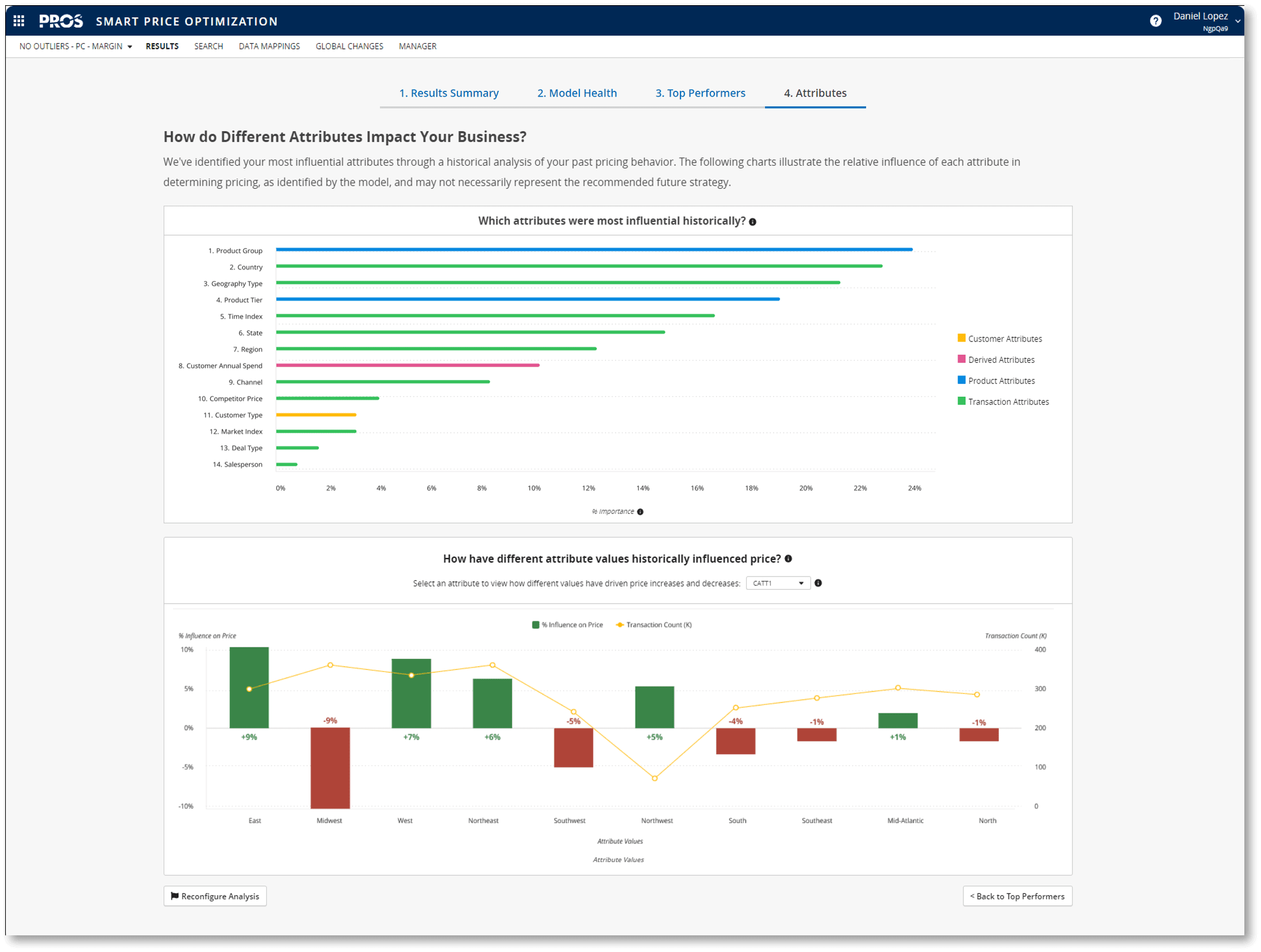The image size is (1261, 952).
Task: Open the app launcher grid icon
Action: (18, 21)
